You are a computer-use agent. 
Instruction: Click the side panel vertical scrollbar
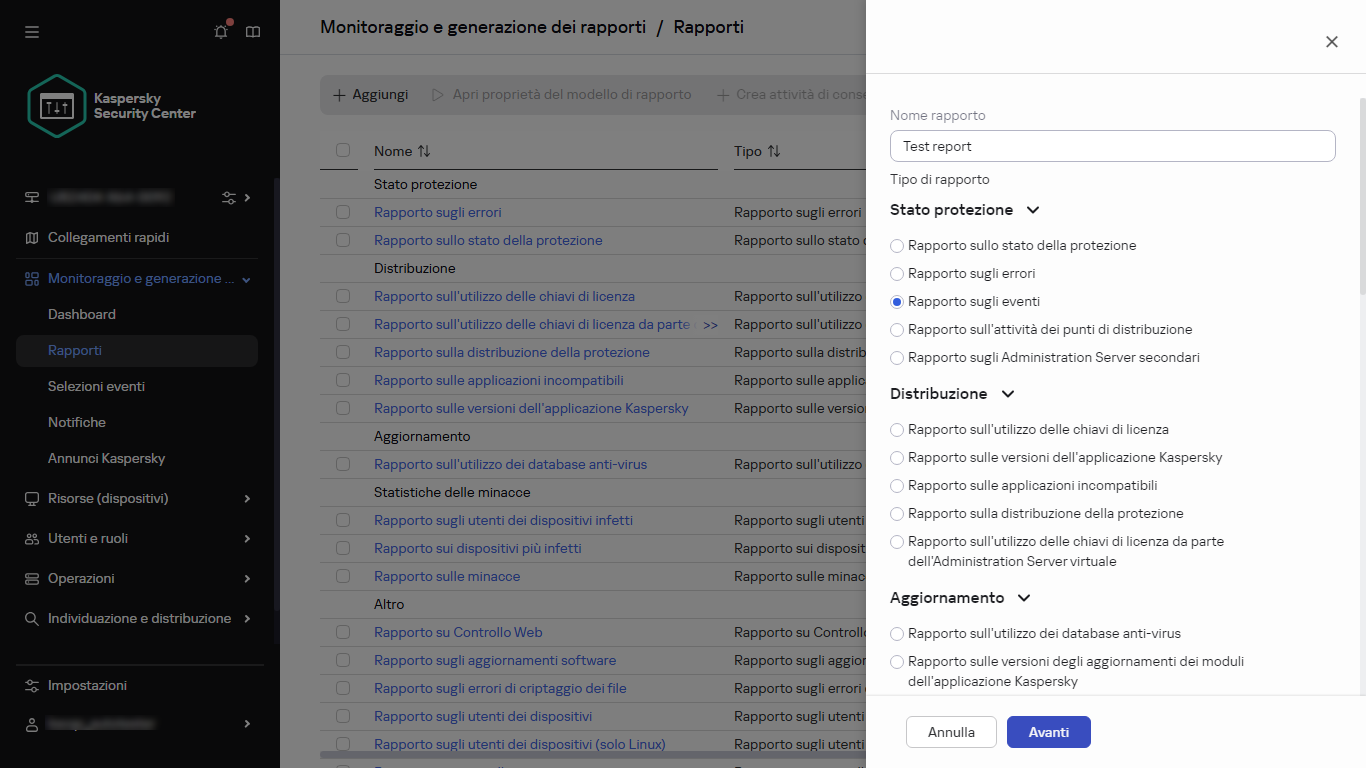point(1361,200)
